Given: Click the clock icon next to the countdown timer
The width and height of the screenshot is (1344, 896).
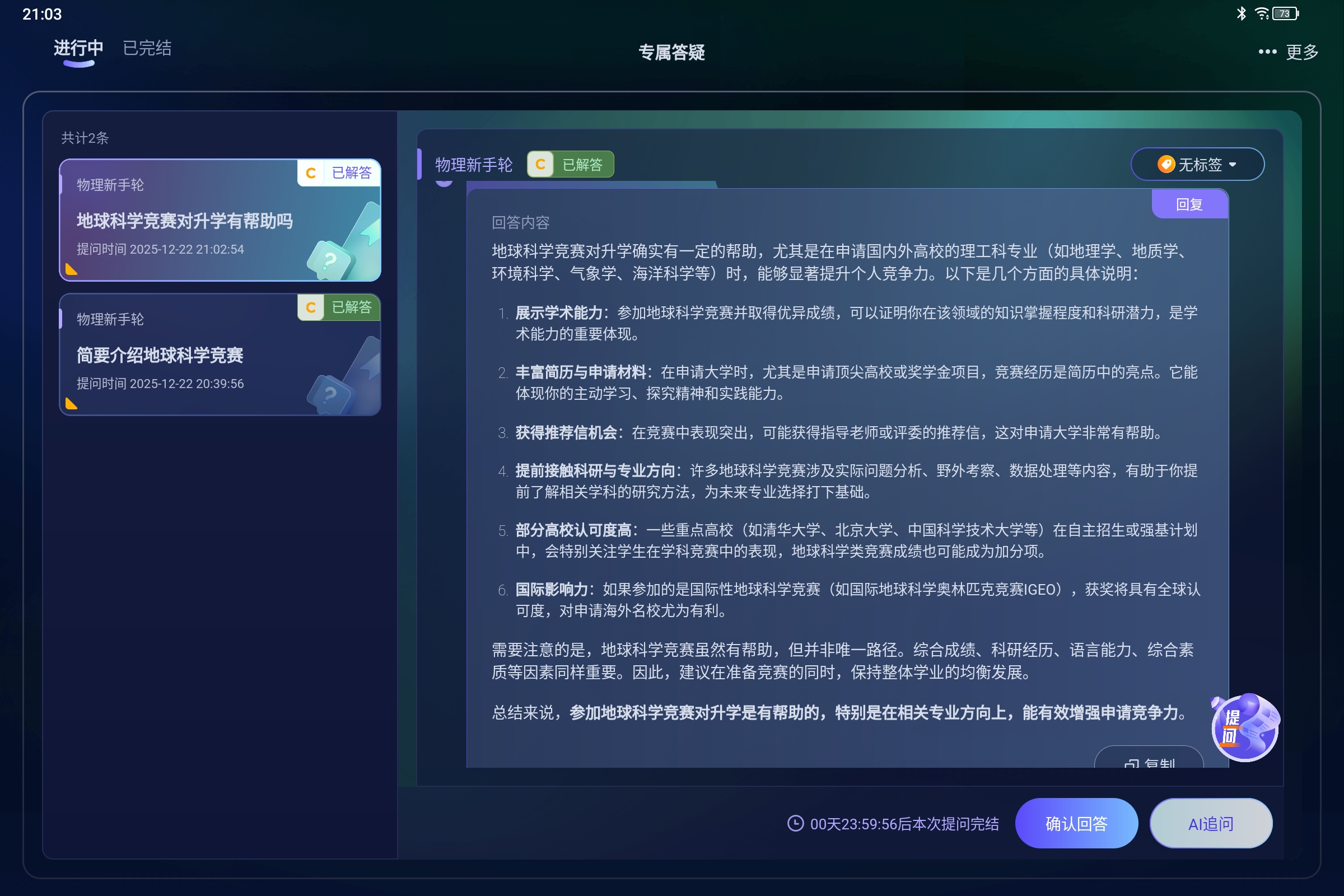Looking at the screenshot, I should 796,824.
